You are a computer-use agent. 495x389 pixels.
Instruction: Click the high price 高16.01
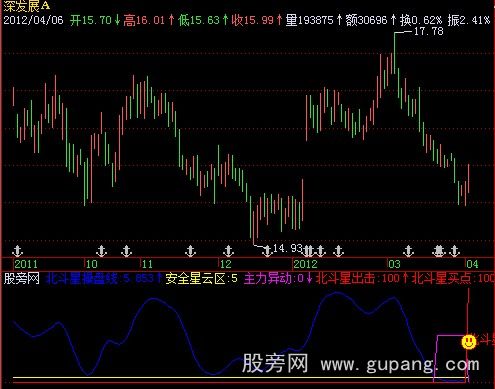(144, 20)
